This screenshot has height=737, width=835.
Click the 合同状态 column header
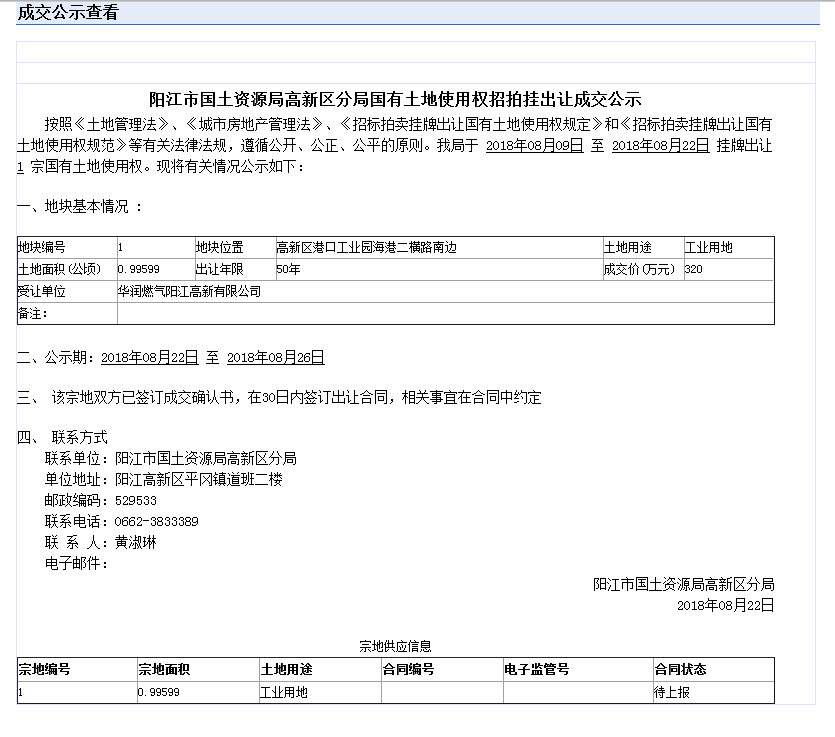[x=680, y=669]
